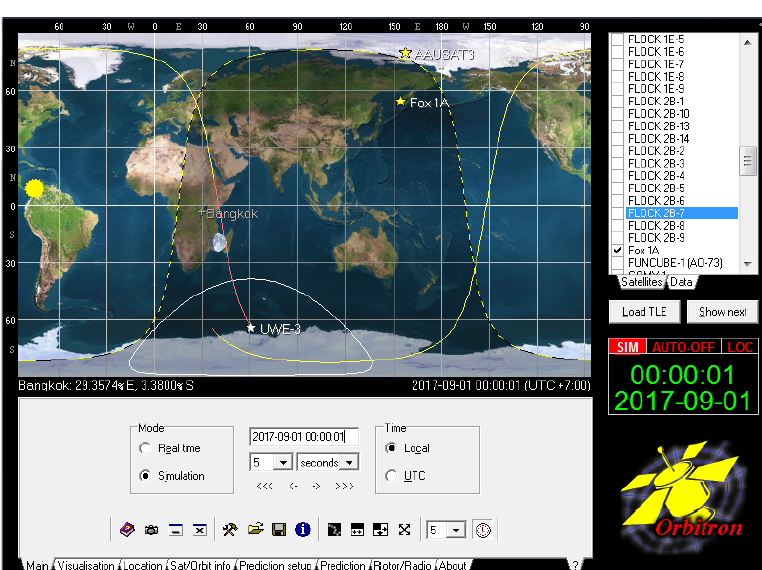Select FLOCK 2B-14 in the satellite list

tap(658, 138)
